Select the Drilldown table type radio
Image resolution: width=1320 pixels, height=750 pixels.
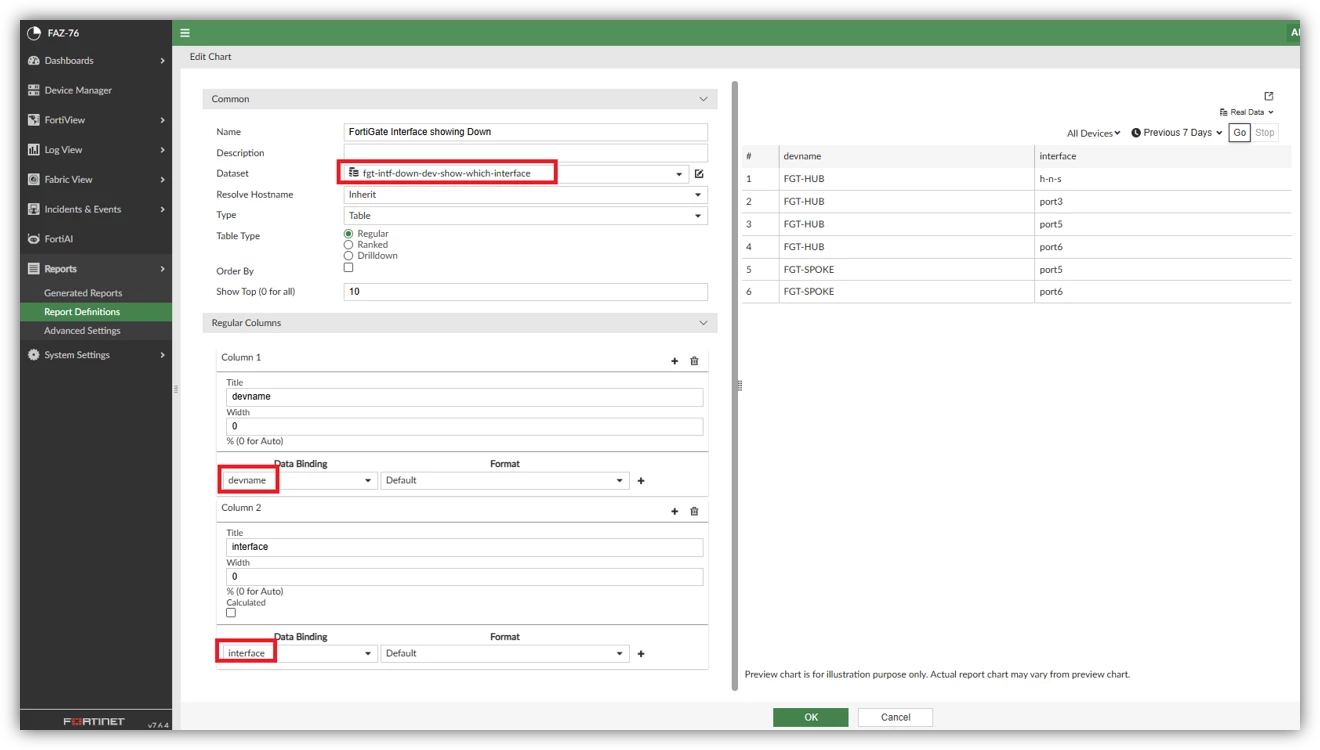(348, 256)
